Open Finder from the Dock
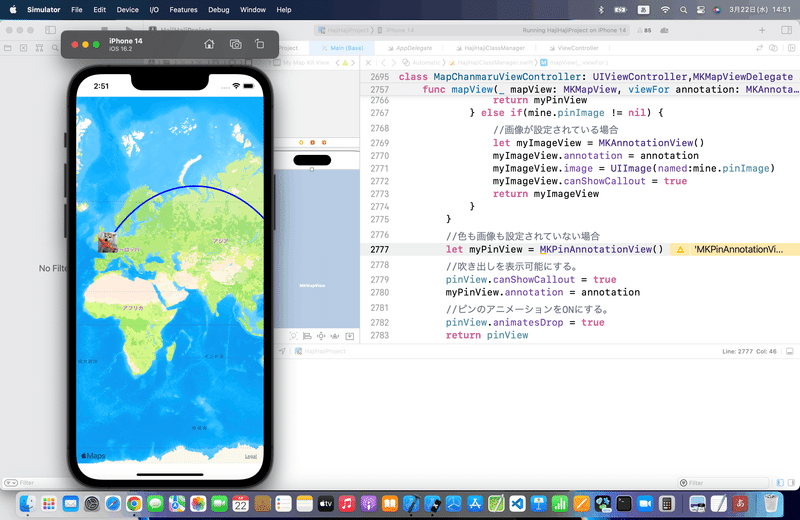The width and height of the screenshot is (800, 520). [27, 504]
